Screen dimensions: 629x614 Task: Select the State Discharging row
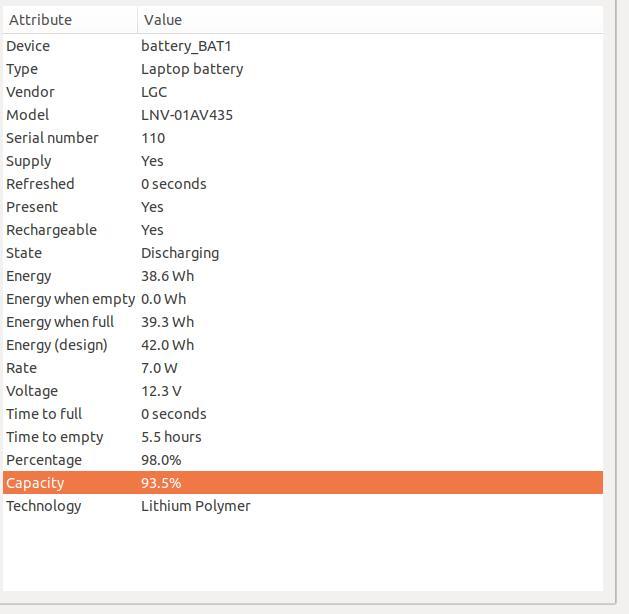(x=303, y=253)
